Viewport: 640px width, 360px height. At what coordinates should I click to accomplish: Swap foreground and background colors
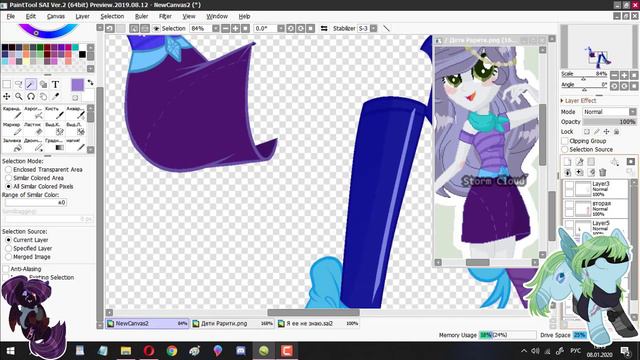90,82
